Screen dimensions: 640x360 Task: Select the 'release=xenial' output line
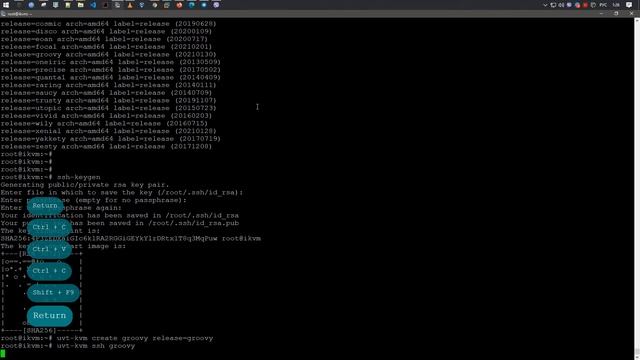[x=109, y=131]
